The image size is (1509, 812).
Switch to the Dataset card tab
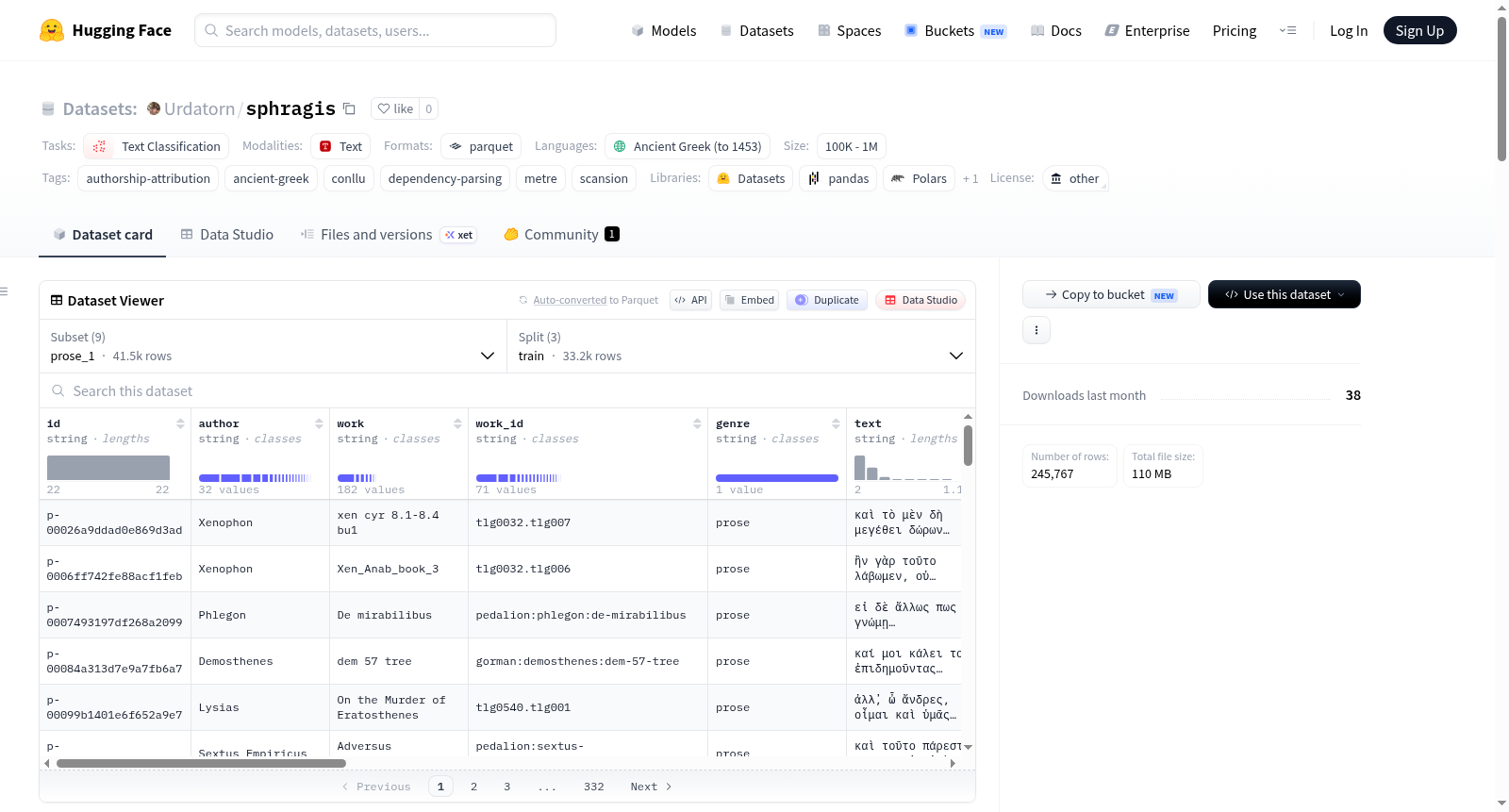pyautogui.click(x=102, y=234)
